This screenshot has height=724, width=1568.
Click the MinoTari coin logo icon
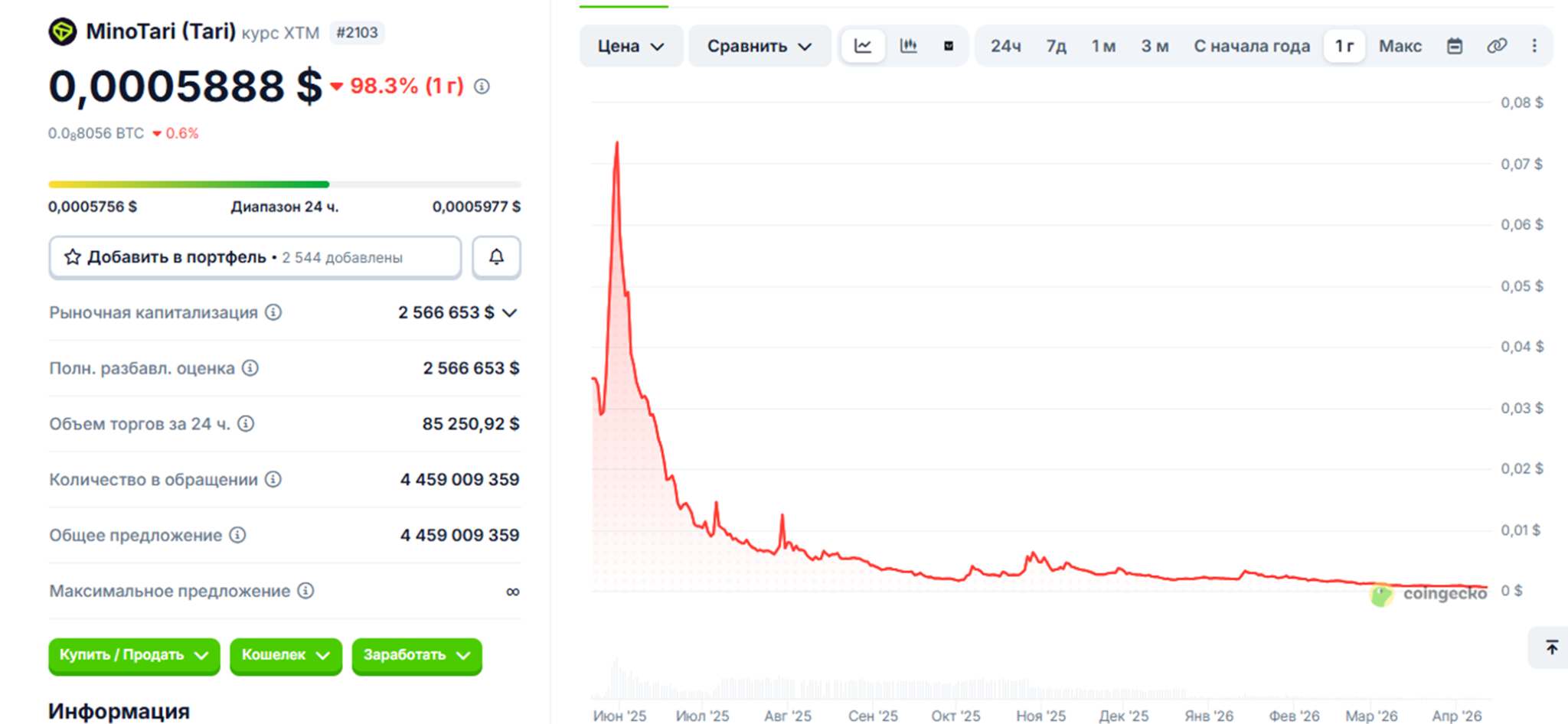(x=63, y=31)
